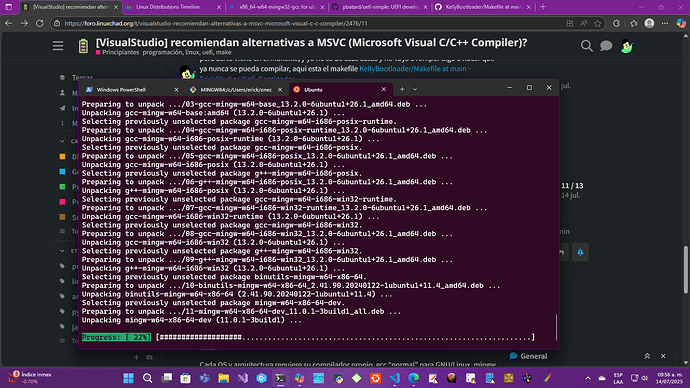The width and height of the screenshot is (690, 388).
Task: Switch to Windows PowerShell terminal tab
Action: click(121, 89)
